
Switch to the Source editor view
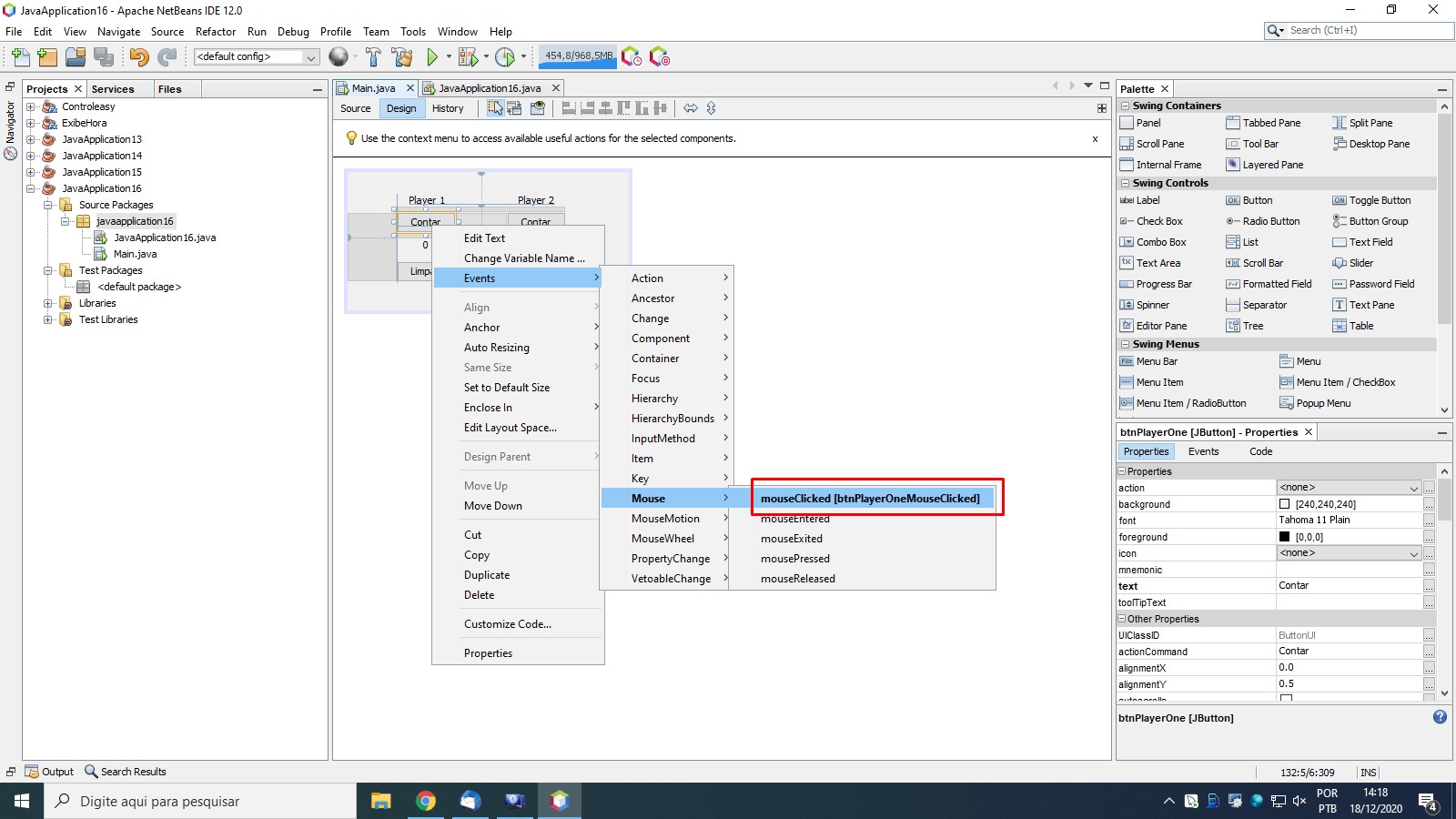click(356, 108)
